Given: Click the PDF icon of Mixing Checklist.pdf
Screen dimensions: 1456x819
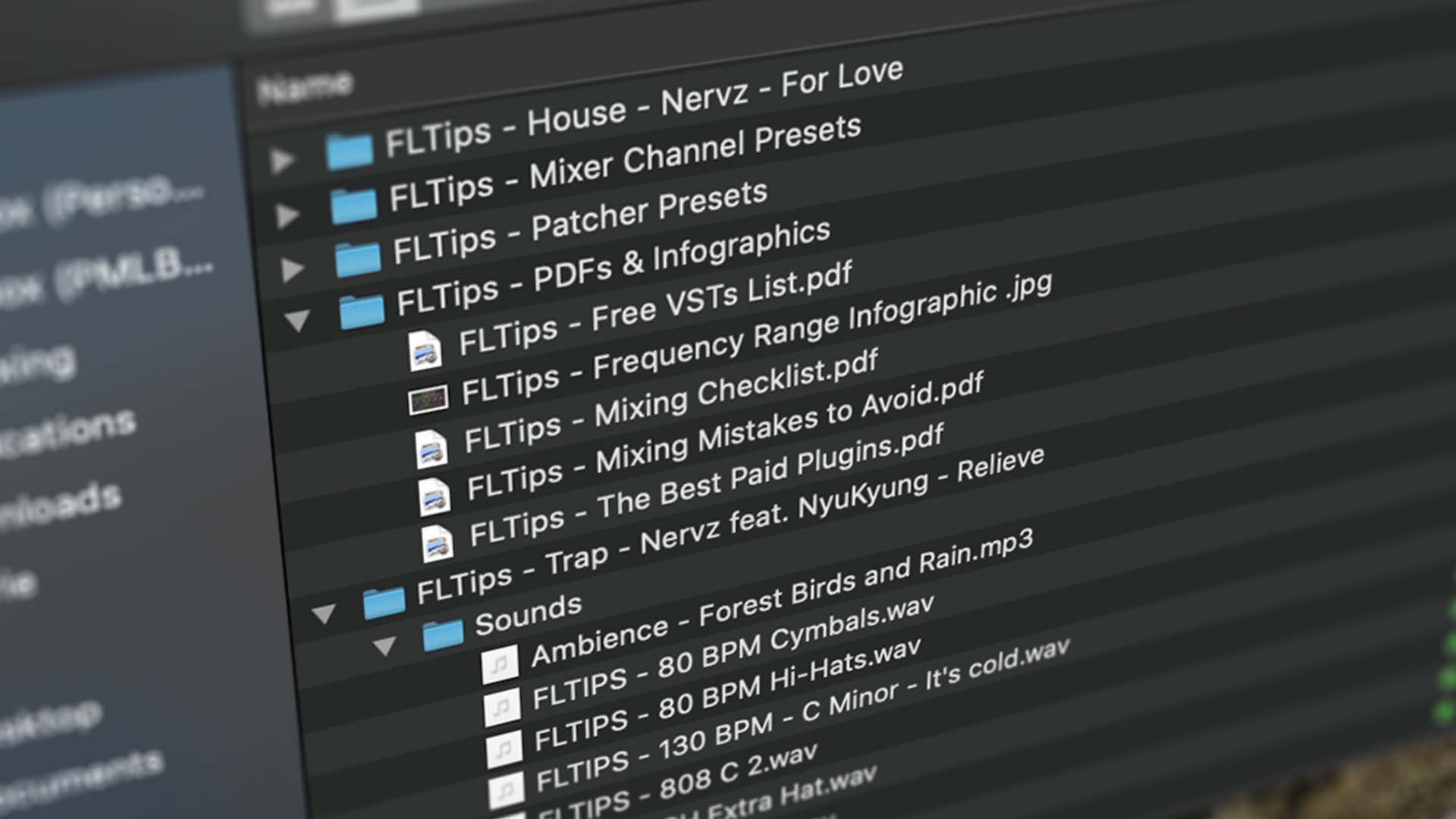Looking at the screenshot, I should tap(431, 448).
